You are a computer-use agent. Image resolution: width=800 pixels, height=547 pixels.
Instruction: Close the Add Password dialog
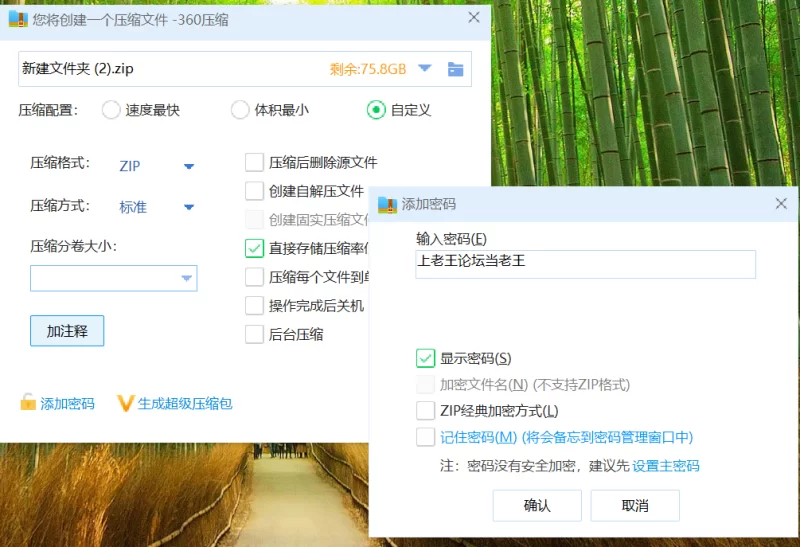pos(781,204)
